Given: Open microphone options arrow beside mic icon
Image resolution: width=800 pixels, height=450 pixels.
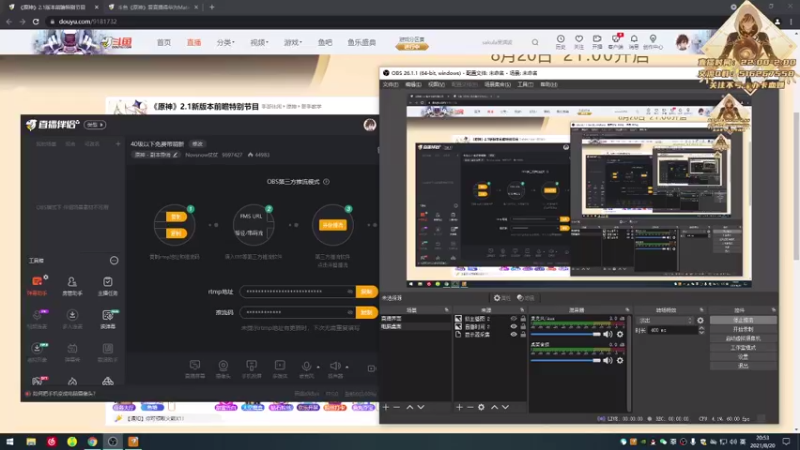Looking at the screenshot, I should (318, 367).
